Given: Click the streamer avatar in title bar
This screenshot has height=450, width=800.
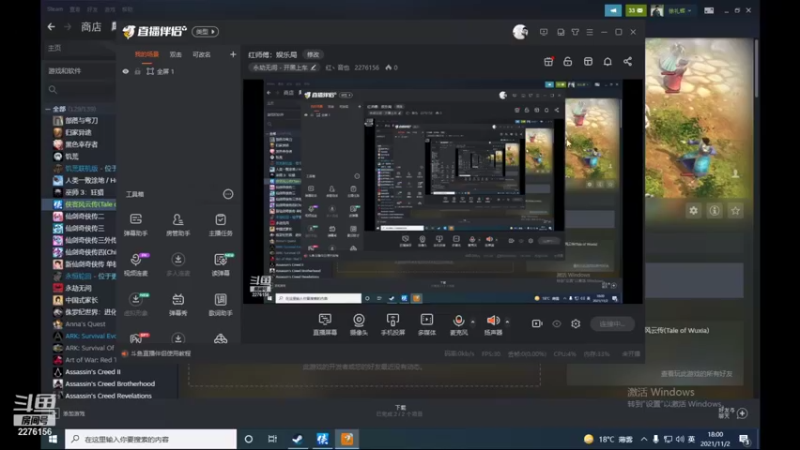Looking at the screenshot, I should click(x=520, y=32).
